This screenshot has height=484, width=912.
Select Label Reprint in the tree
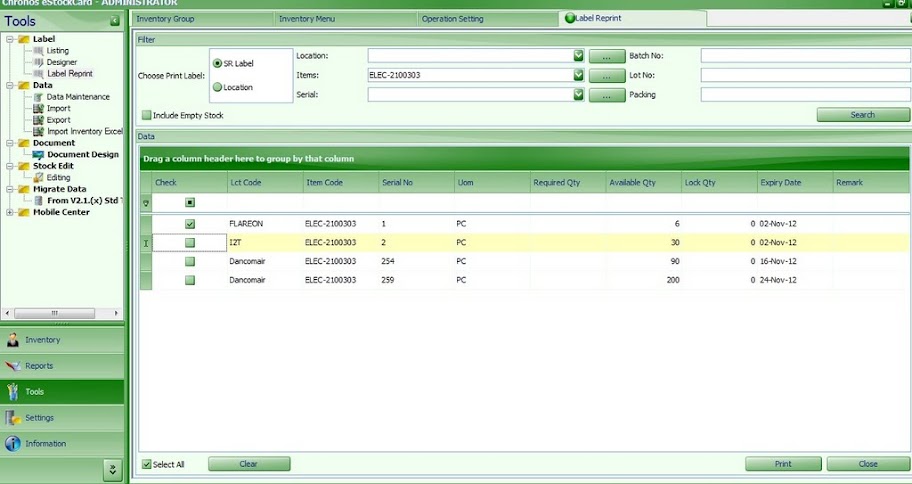click(x=70, y=73)
